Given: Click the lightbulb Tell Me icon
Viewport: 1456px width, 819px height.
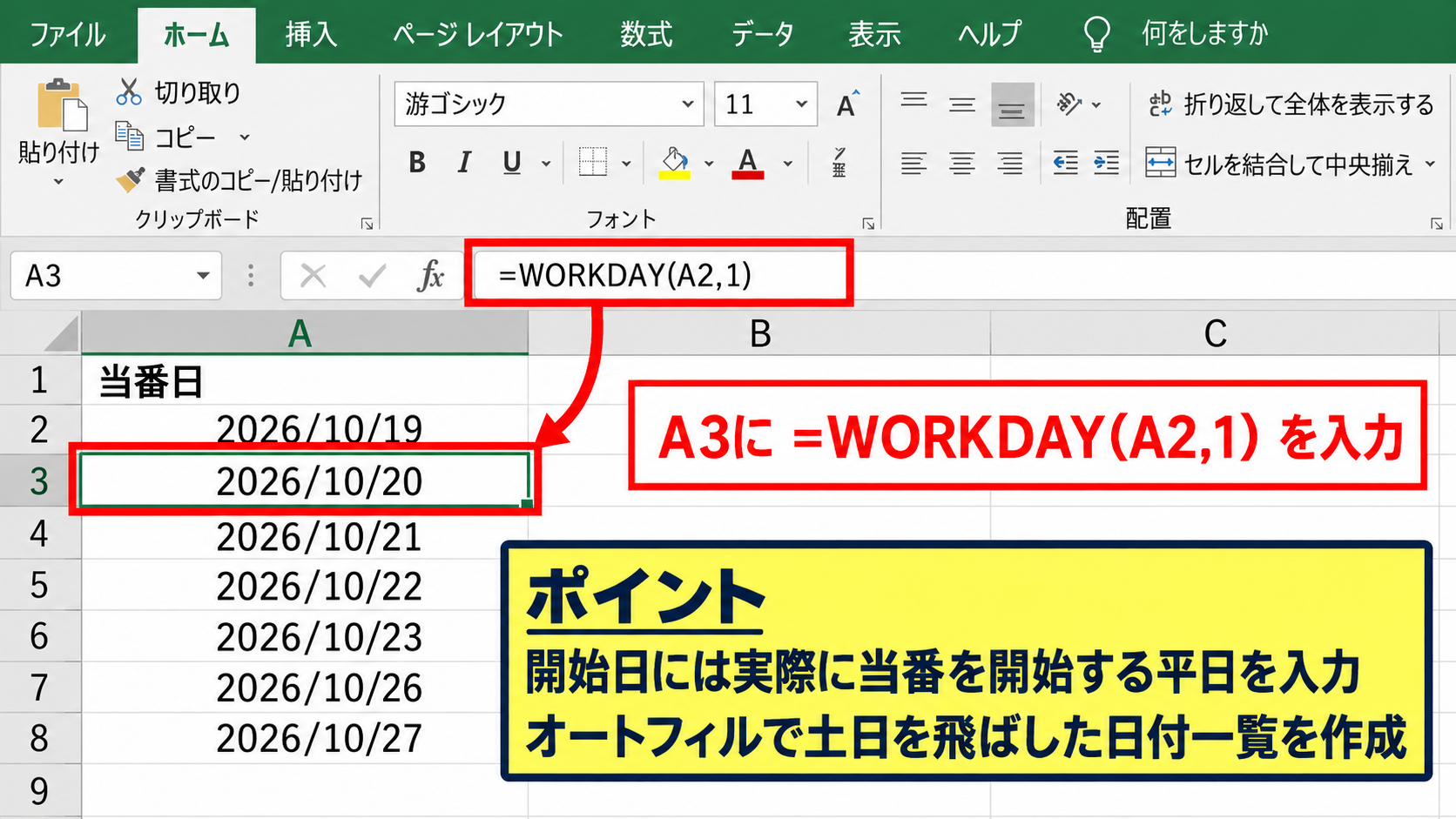Looking at the screenshot, I should coord(1096,34).
